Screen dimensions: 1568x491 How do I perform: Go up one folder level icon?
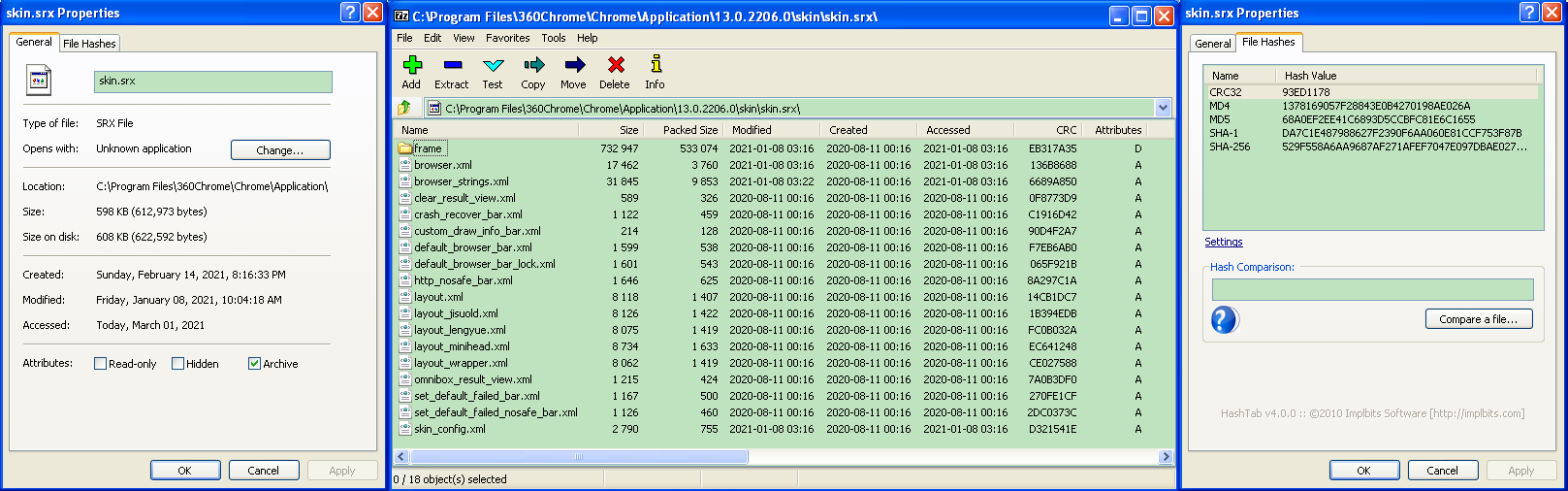click(x=404, y=108)
